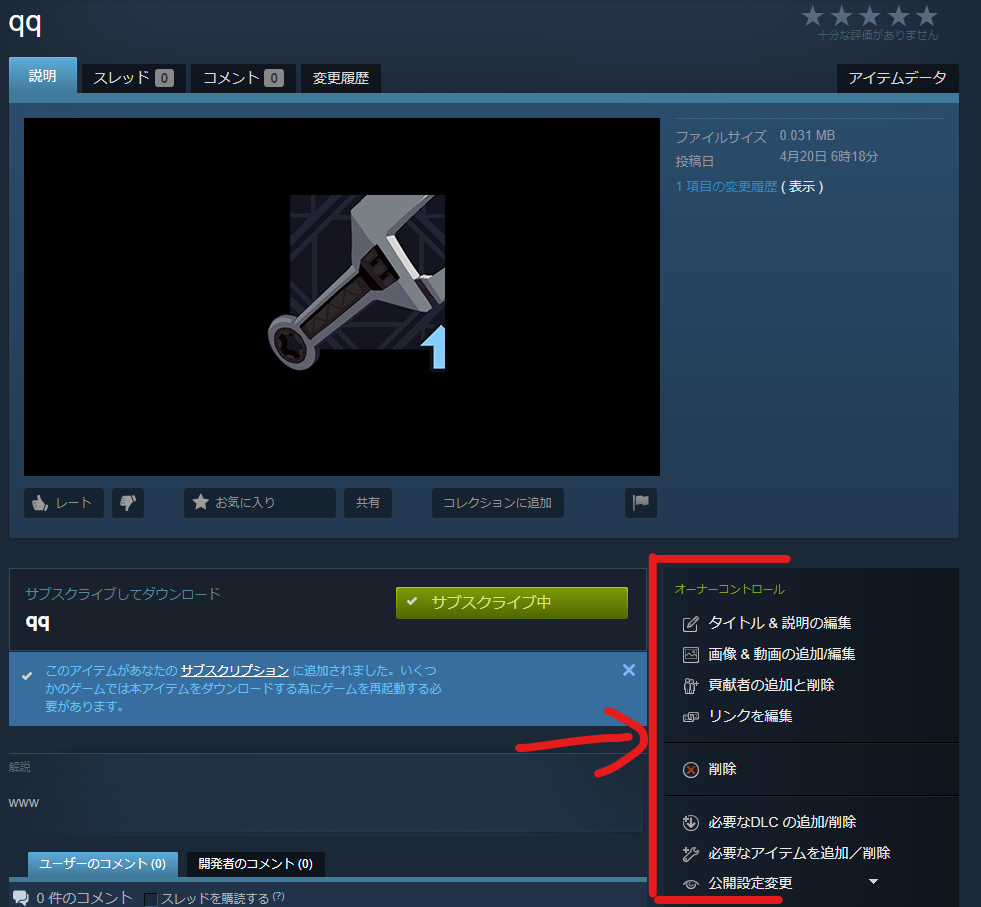Click the posted date 4月20日 6時18分

[828, 156]
